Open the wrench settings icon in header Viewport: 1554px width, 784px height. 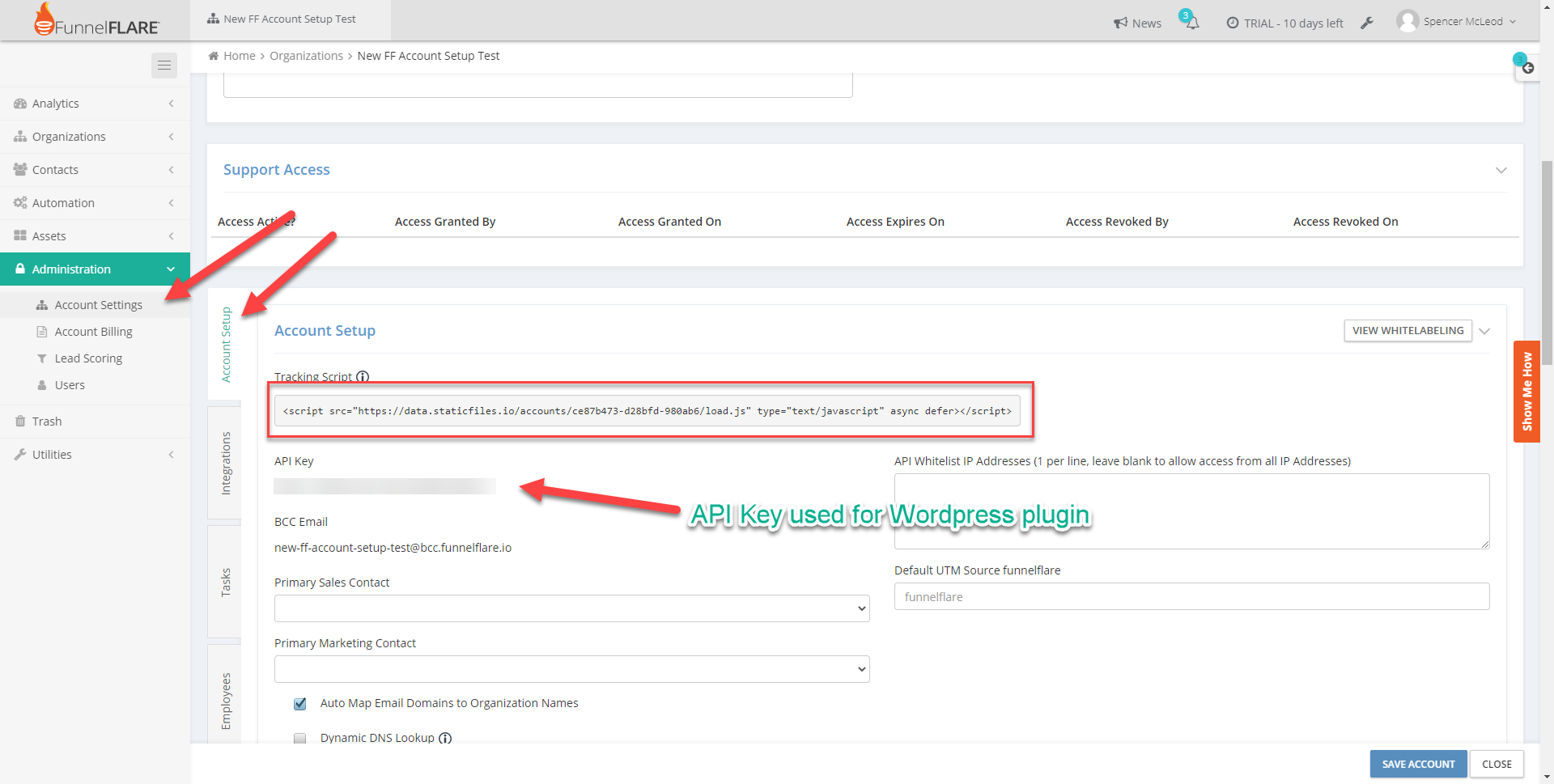(1367, 23)
